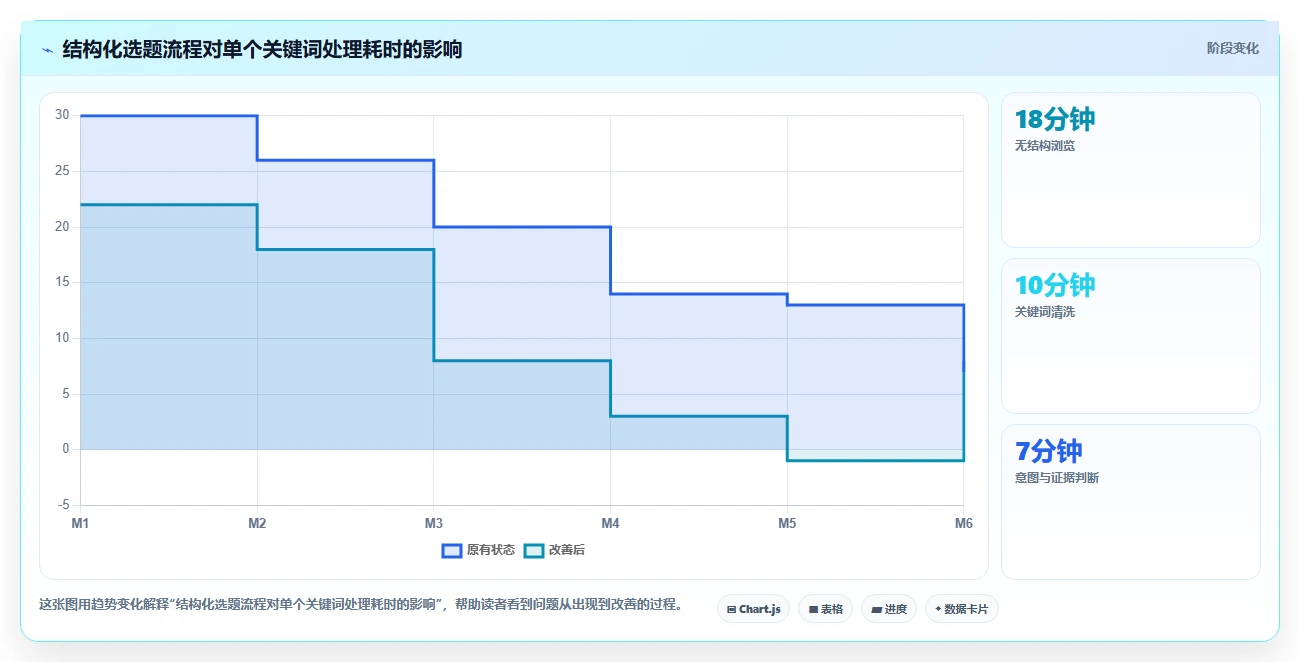Image resolution: width=1300 pixels, height=662 pixels.
Task: Click the 进度 tag chip
Action: 889,608
